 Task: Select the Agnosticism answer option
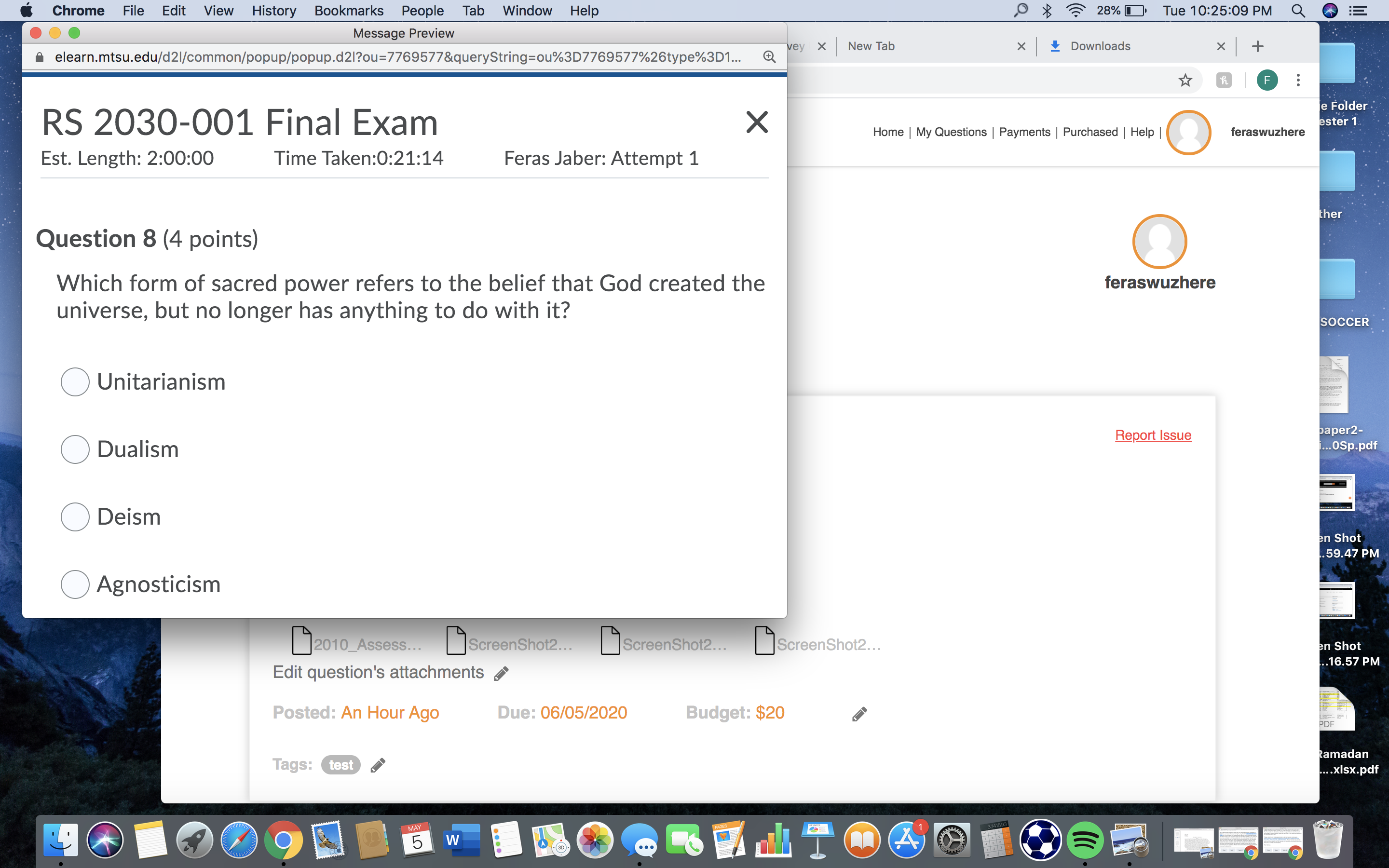coord(75,584)
